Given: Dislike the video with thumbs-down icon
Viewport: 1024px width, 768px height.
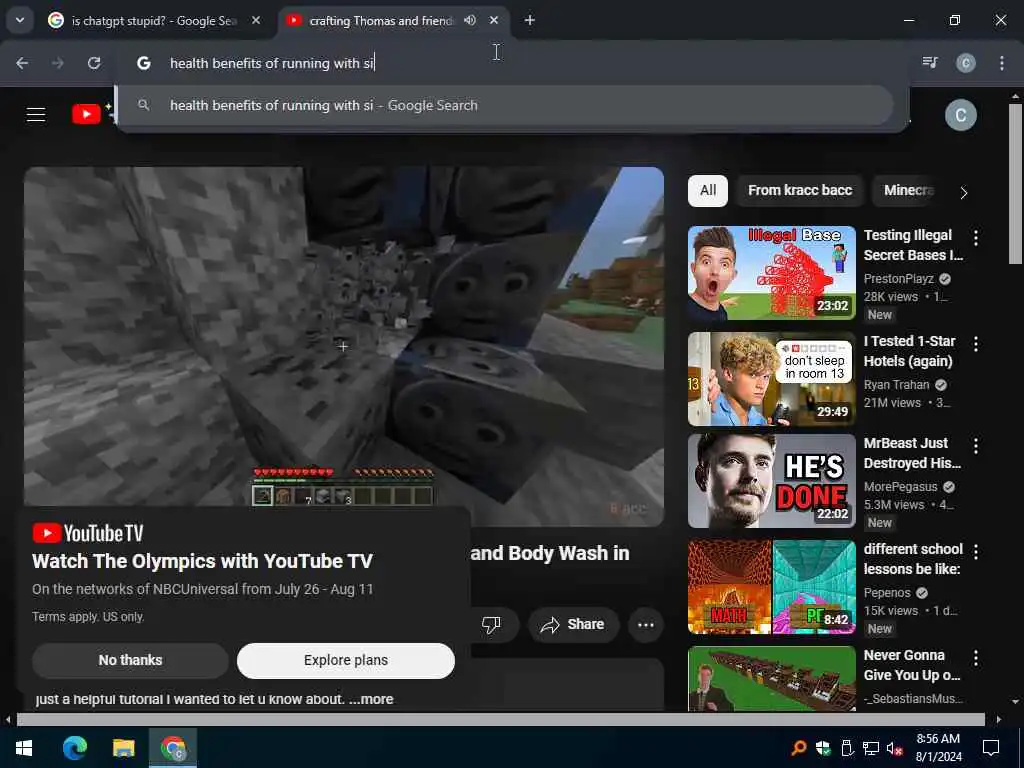Looking at the screenshot, I should point(491,625).
